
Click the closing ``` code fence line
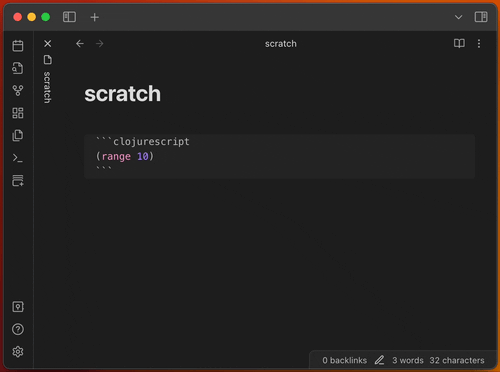coord(104,168)
